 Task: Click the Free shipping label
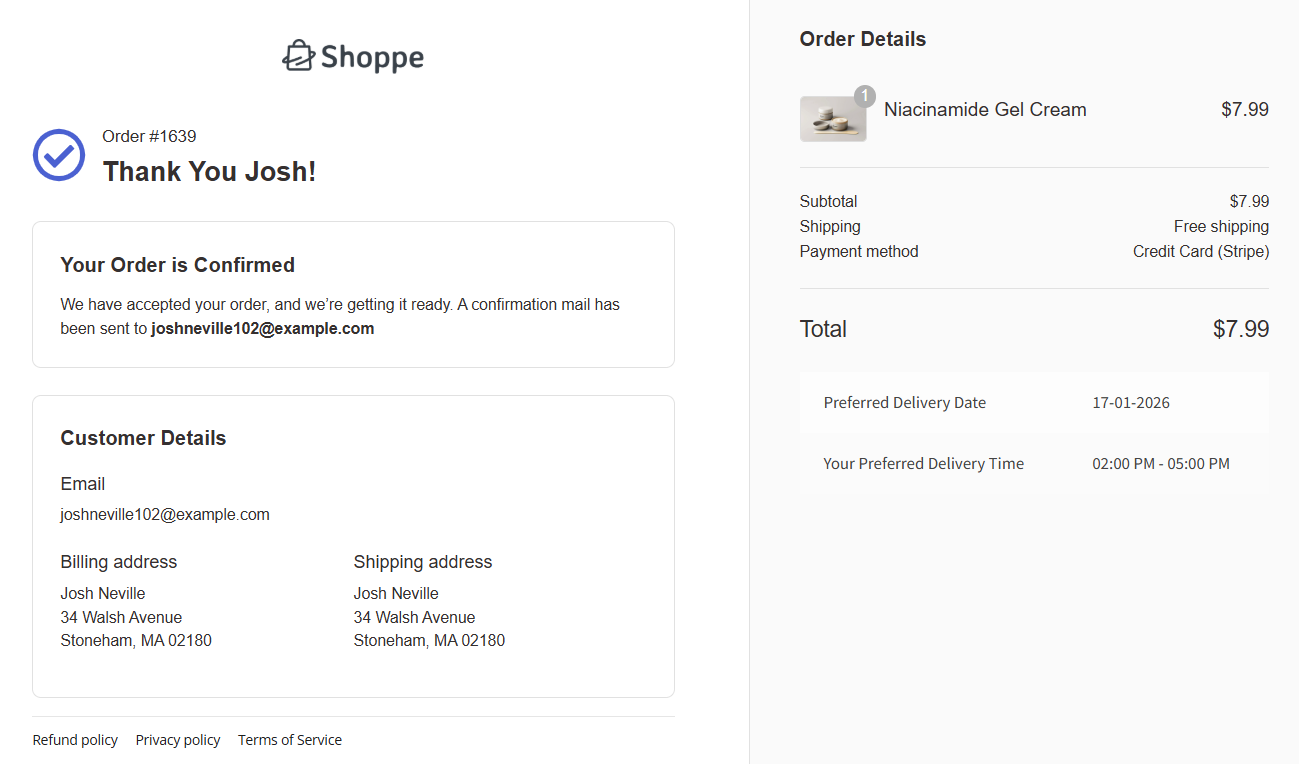(1221, 226)
